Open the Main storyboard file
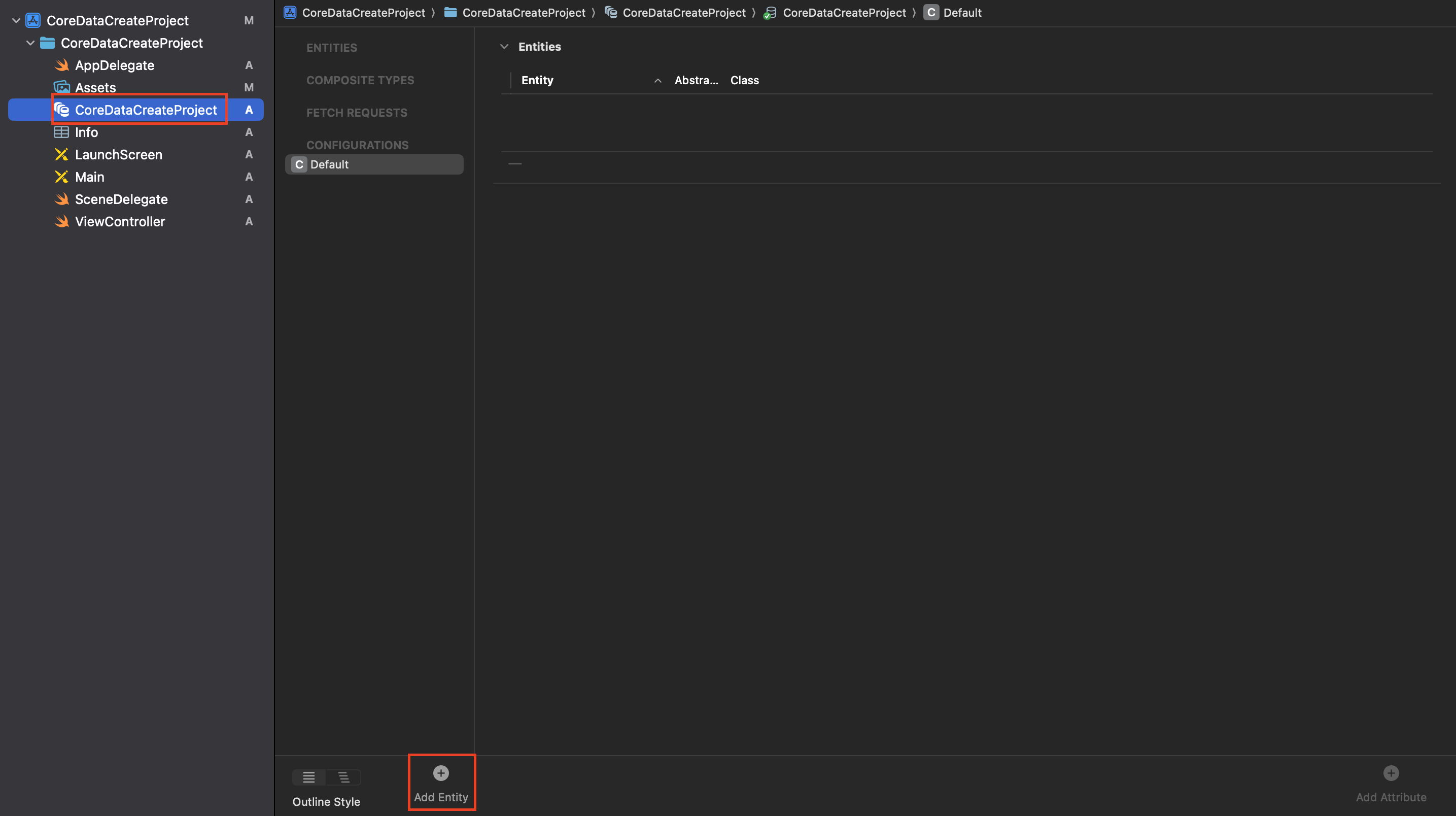 coord(89,177)
